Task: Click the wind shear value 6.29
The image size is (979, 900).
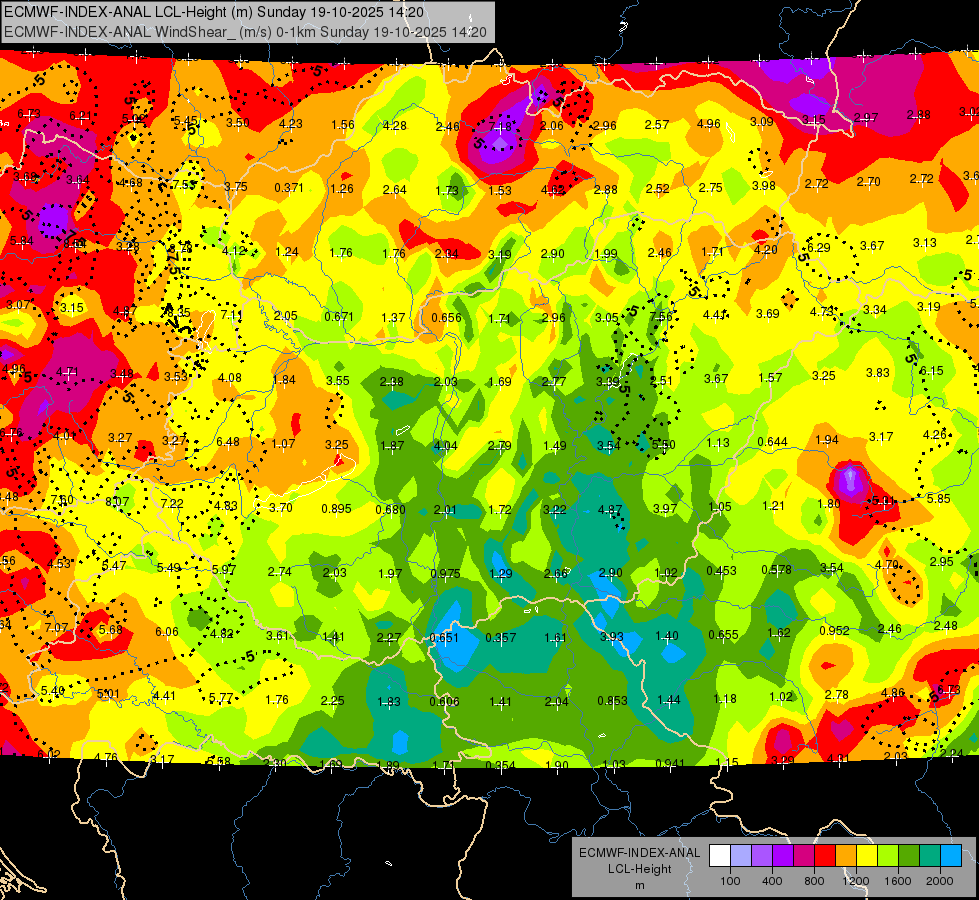Action: (819, 247)
